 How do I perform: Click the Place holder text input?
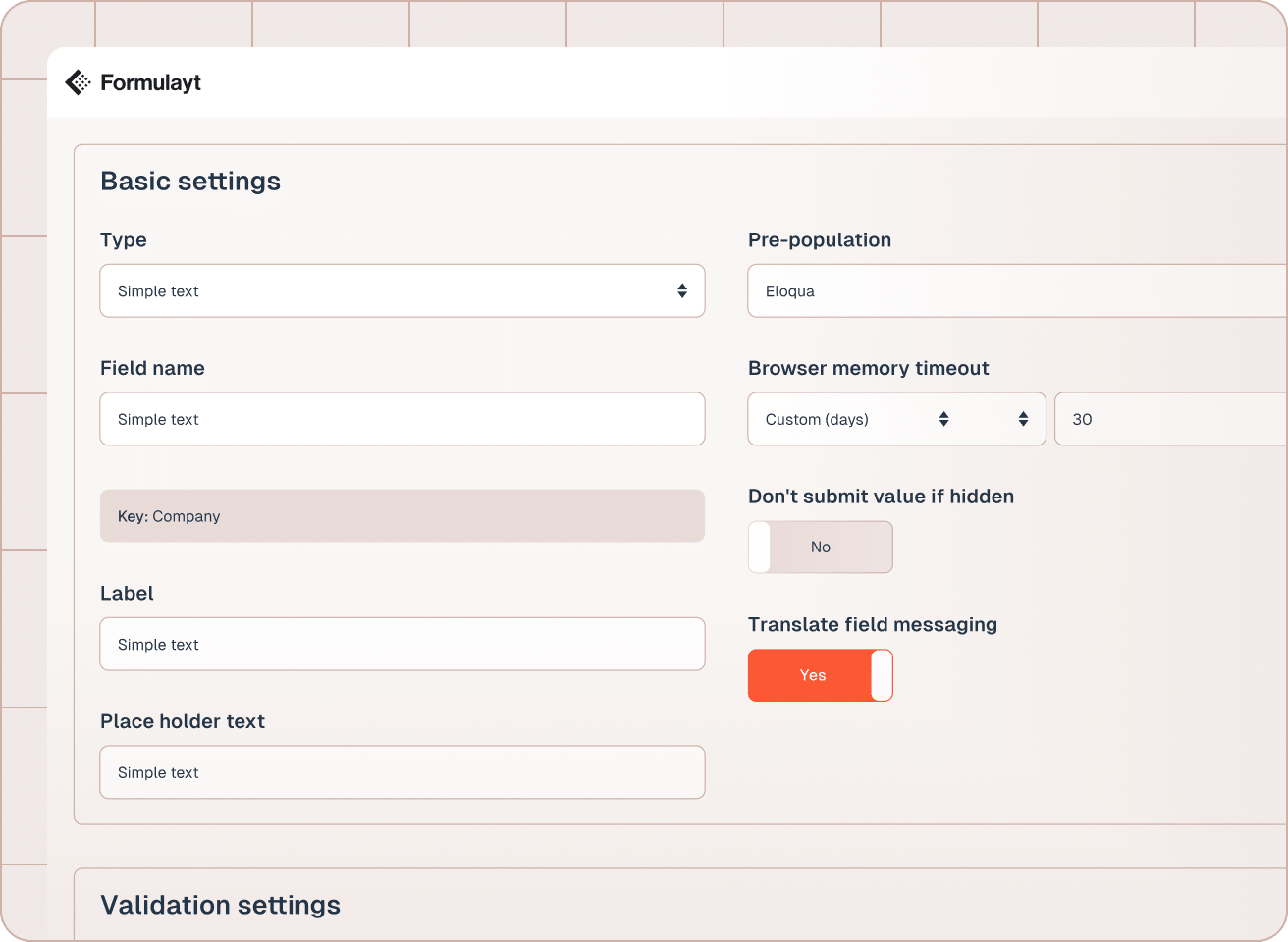[402, 772]
